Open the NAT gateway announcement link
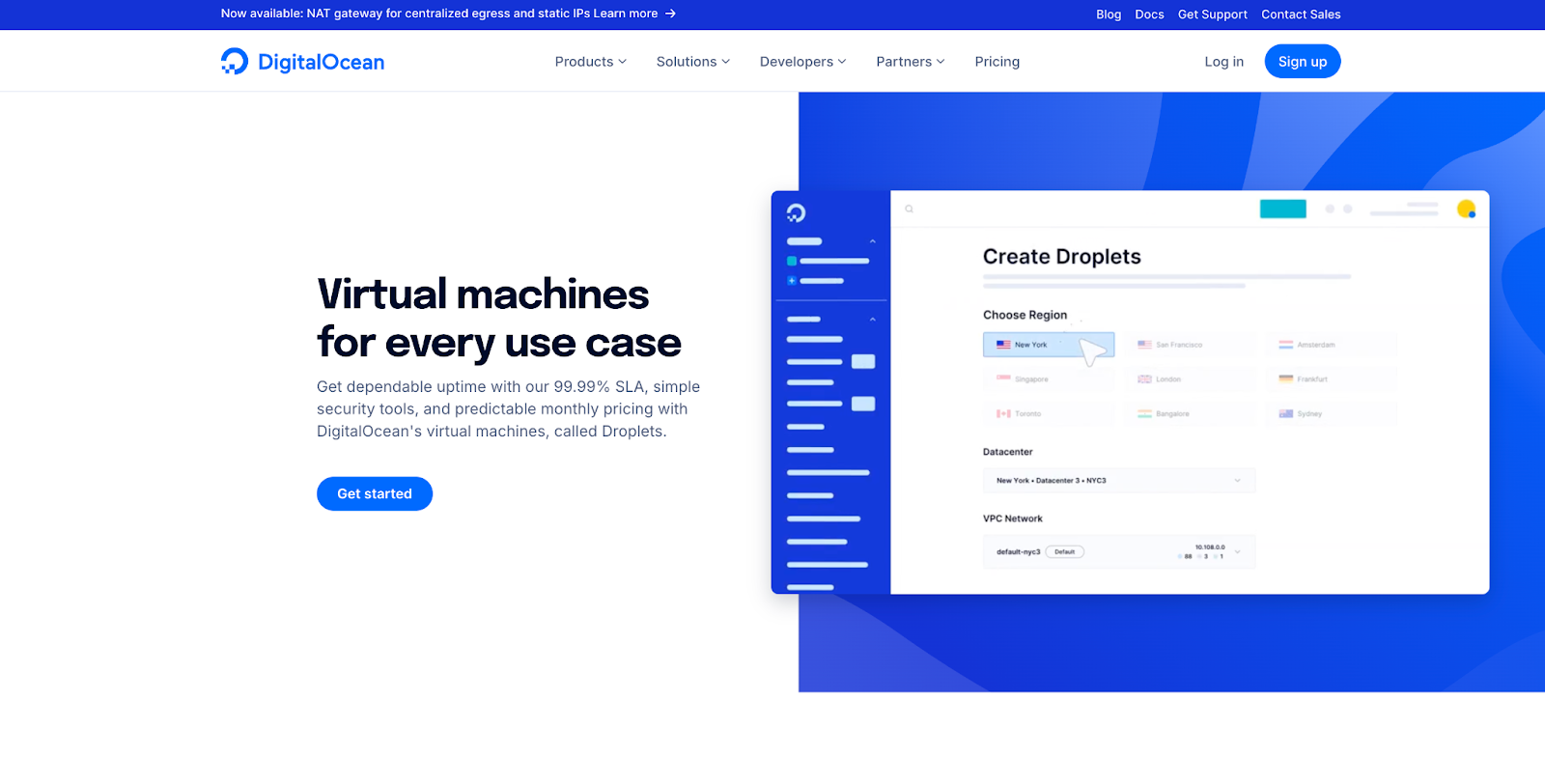This screenshot has width=1545, height=784. point(448,14)
